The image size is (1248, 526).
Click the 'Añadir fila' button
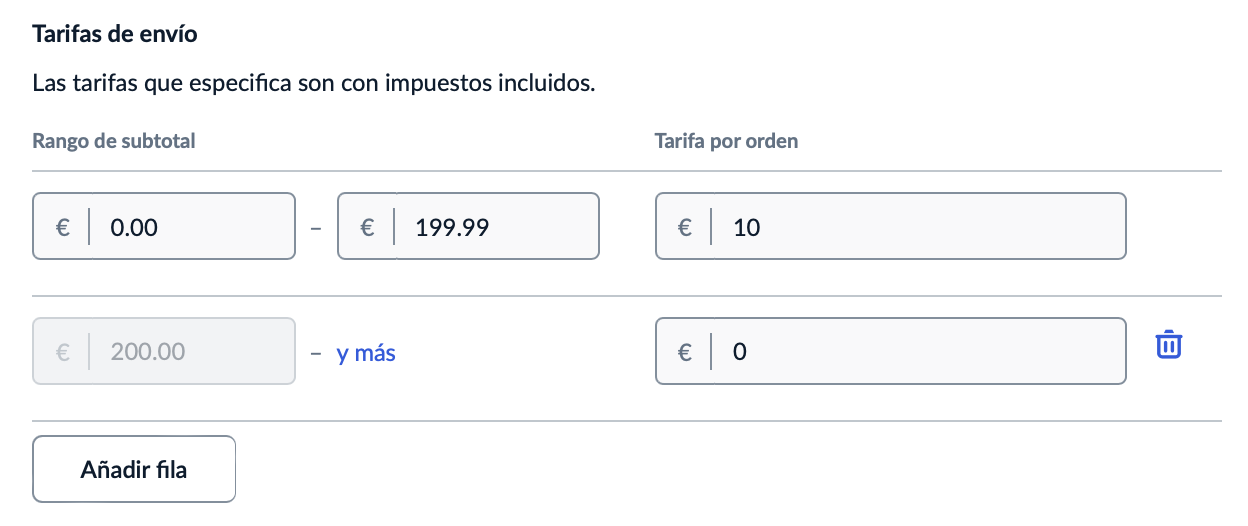[134, 469]
